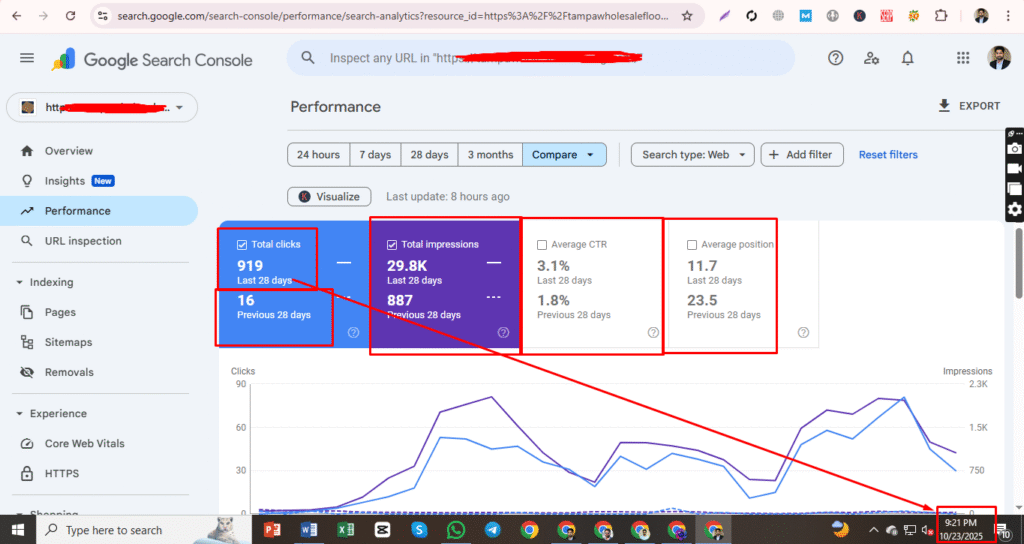Click the Add filter button
The image size is (1024, 544).
[x=802, y=155]
